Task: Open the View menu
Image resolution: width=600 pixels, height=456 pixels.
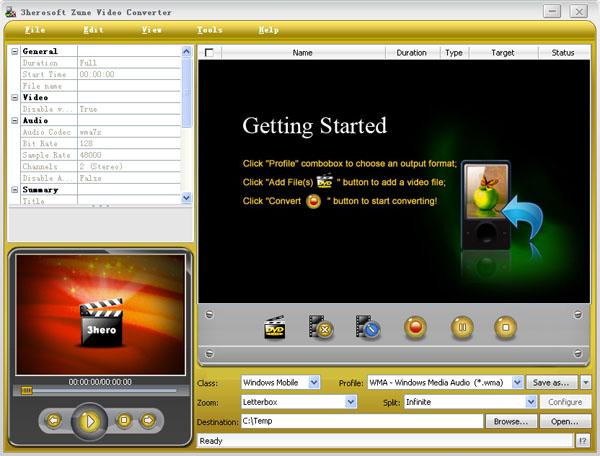Action: [152, 30]
